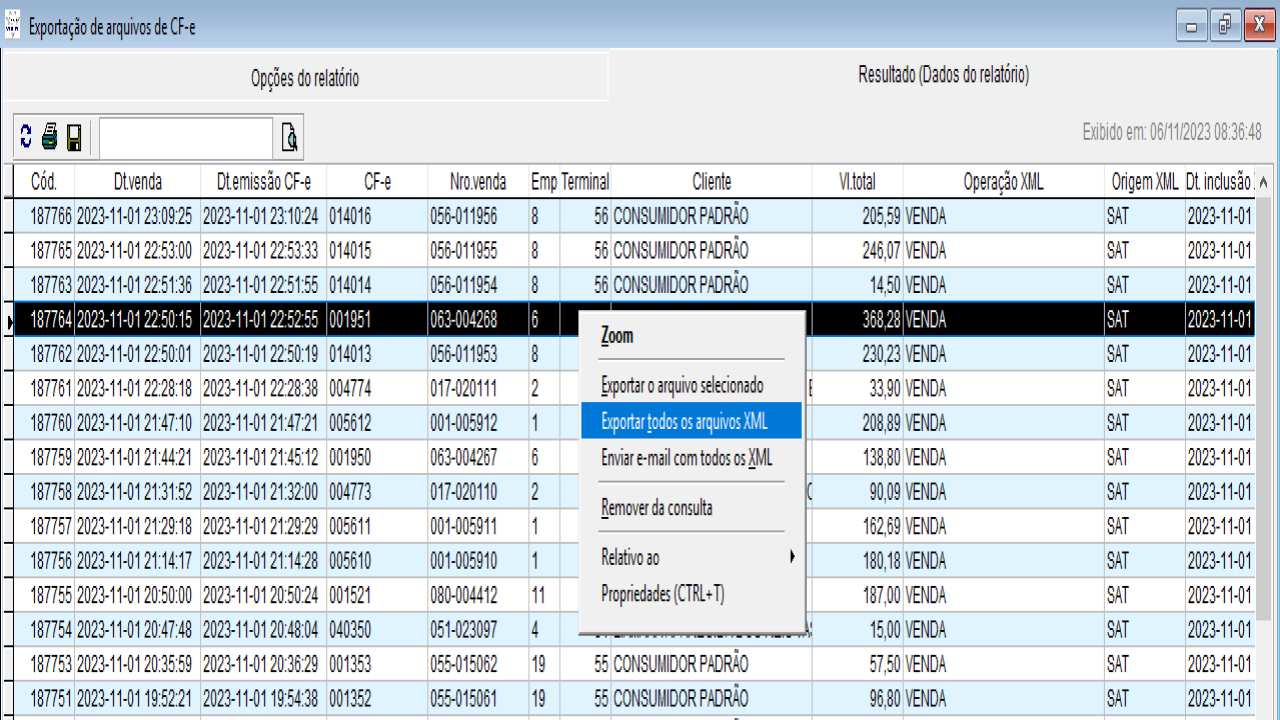Switch to 'Opções do relatório' tab
Image resolution: width=1280 pixels, height=720 pixels.
tap(305, 79)
